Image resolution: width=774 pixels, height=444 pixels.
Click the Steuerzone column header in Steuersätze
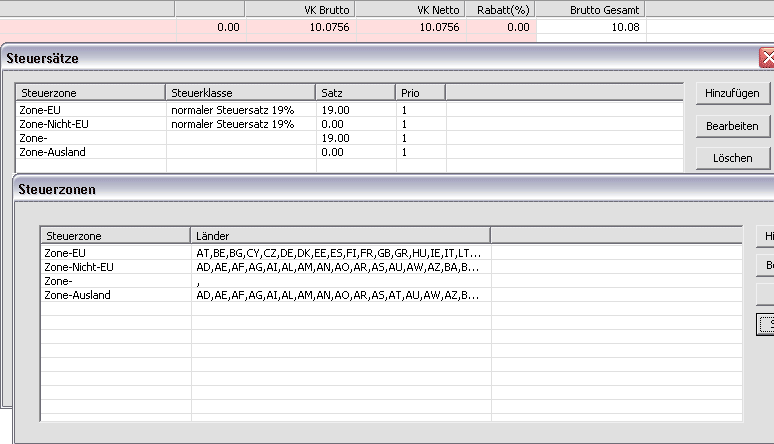point(90,93)
